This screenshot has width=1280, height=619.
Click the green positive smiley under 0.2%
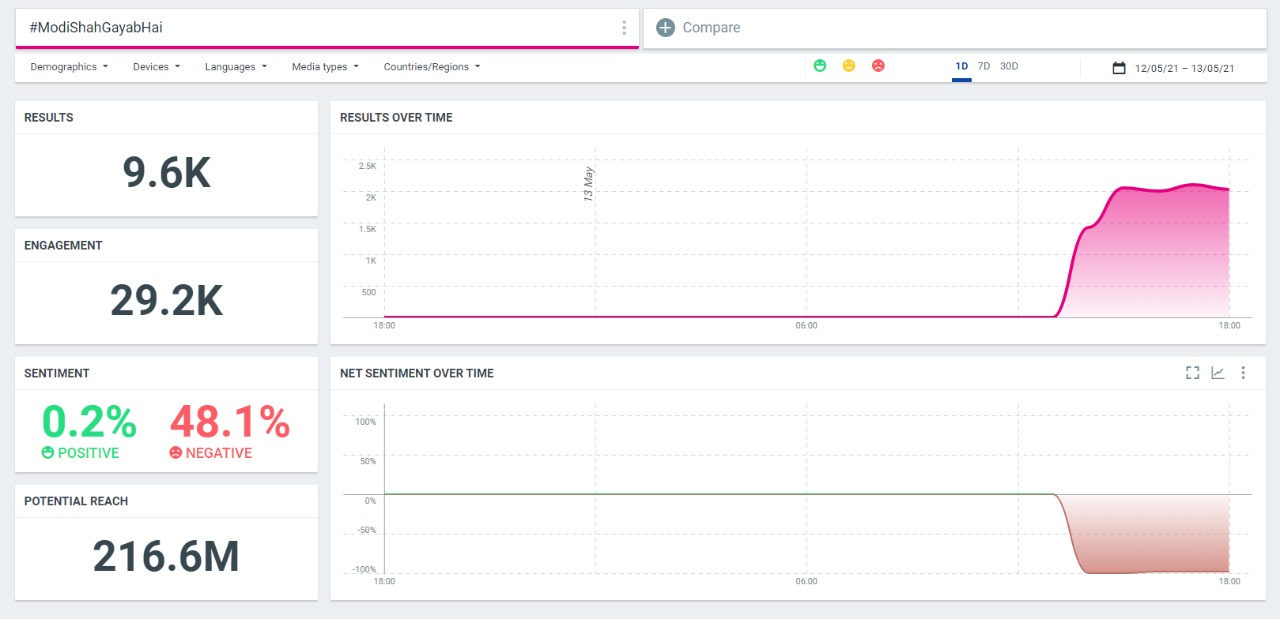pyautogui.click(x=47, y=453)
